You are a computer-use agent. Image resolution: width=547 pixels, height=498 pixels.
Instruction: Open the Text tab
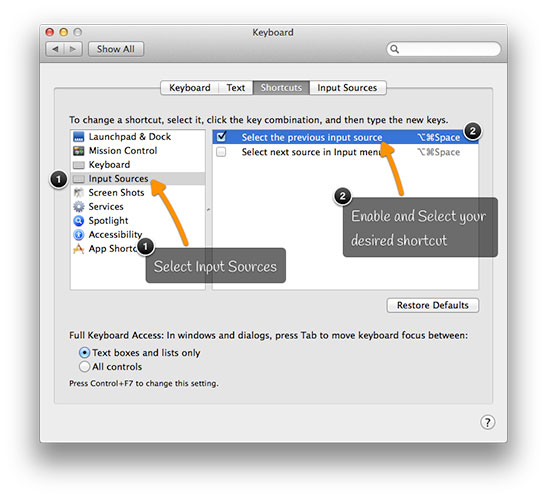(x=236, y=88)
